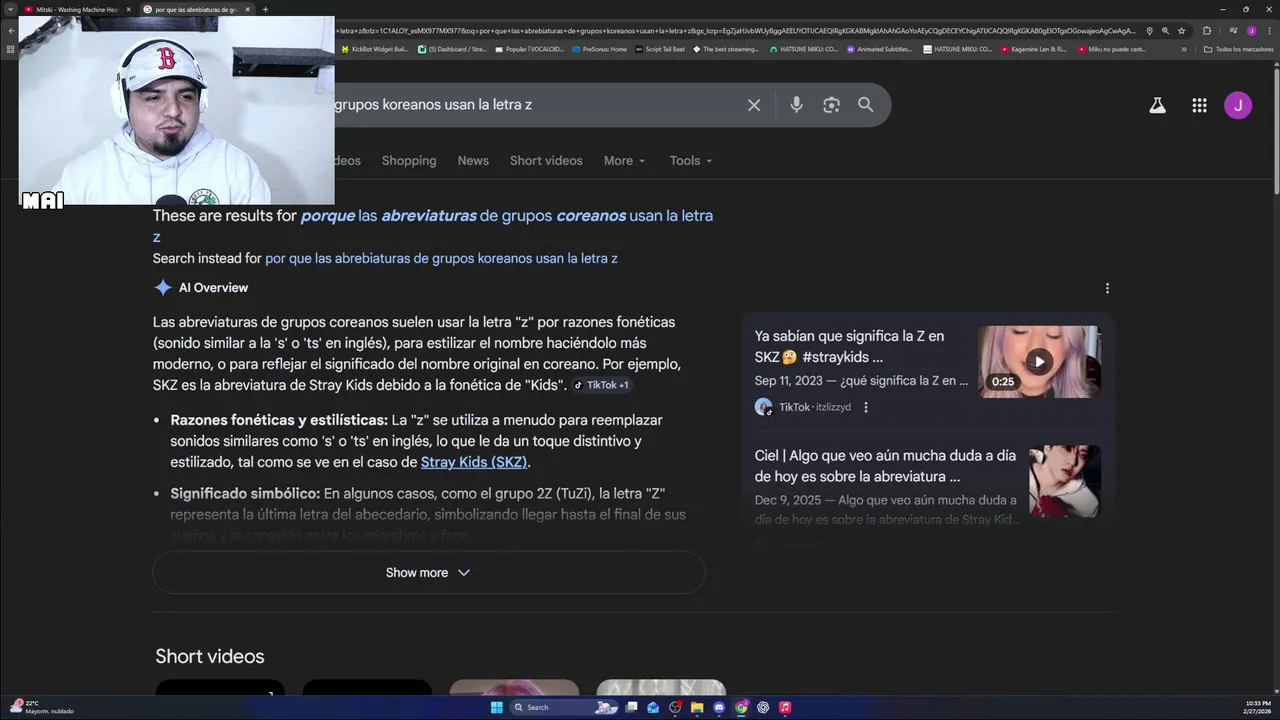Open the PreSonus: Home bookmark
The width and height of the screenshot is (1280, 720).
(599, 49)
